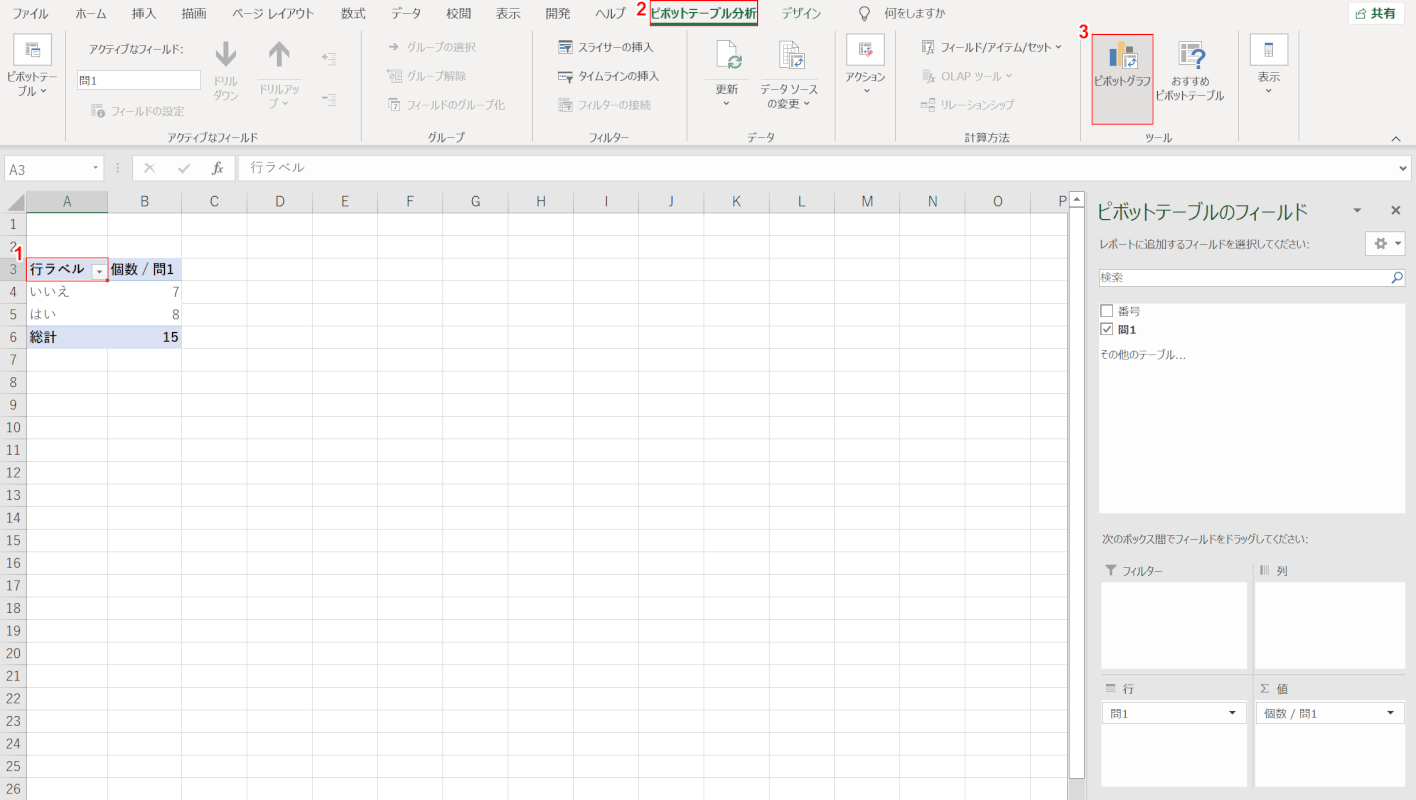Check the 番号 field checkbox
Viewport: 1416px width, 800px height.
click(1106, 311)
